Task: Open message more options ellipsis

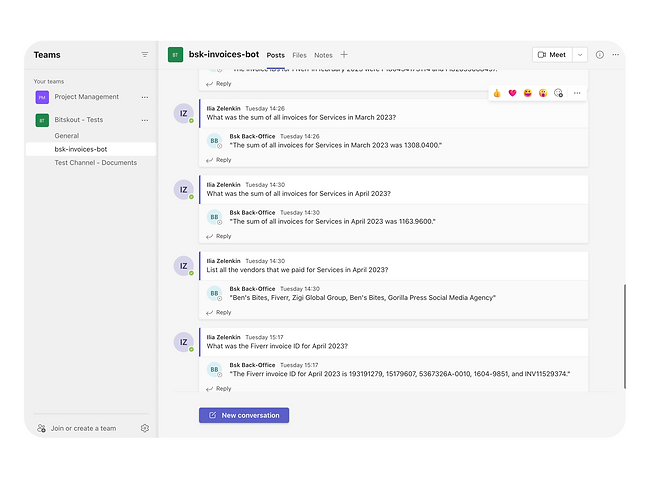Action: click(x=577, y=93)
